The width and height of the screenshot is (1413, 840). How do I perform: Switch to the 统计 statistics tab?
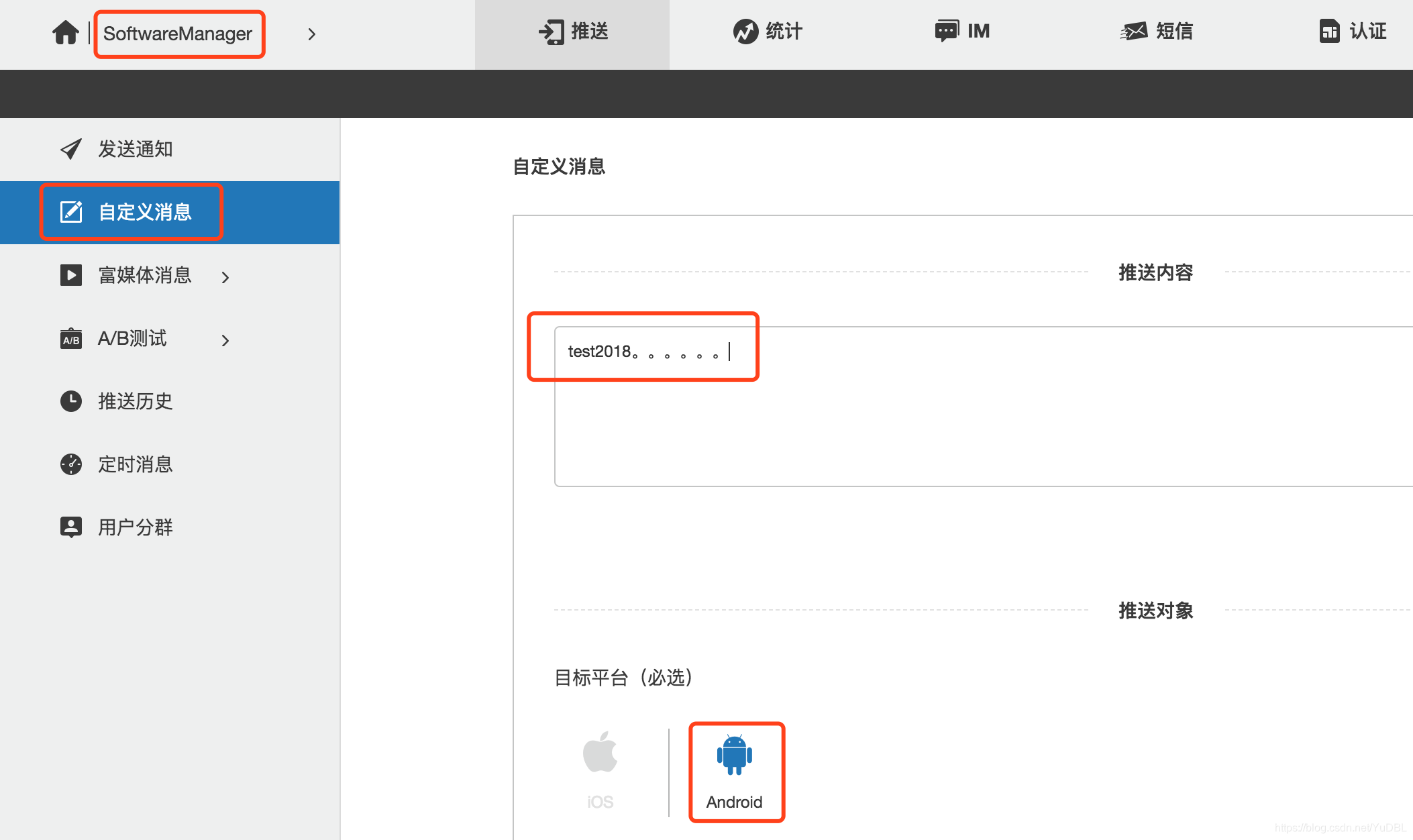coord(767,32)
